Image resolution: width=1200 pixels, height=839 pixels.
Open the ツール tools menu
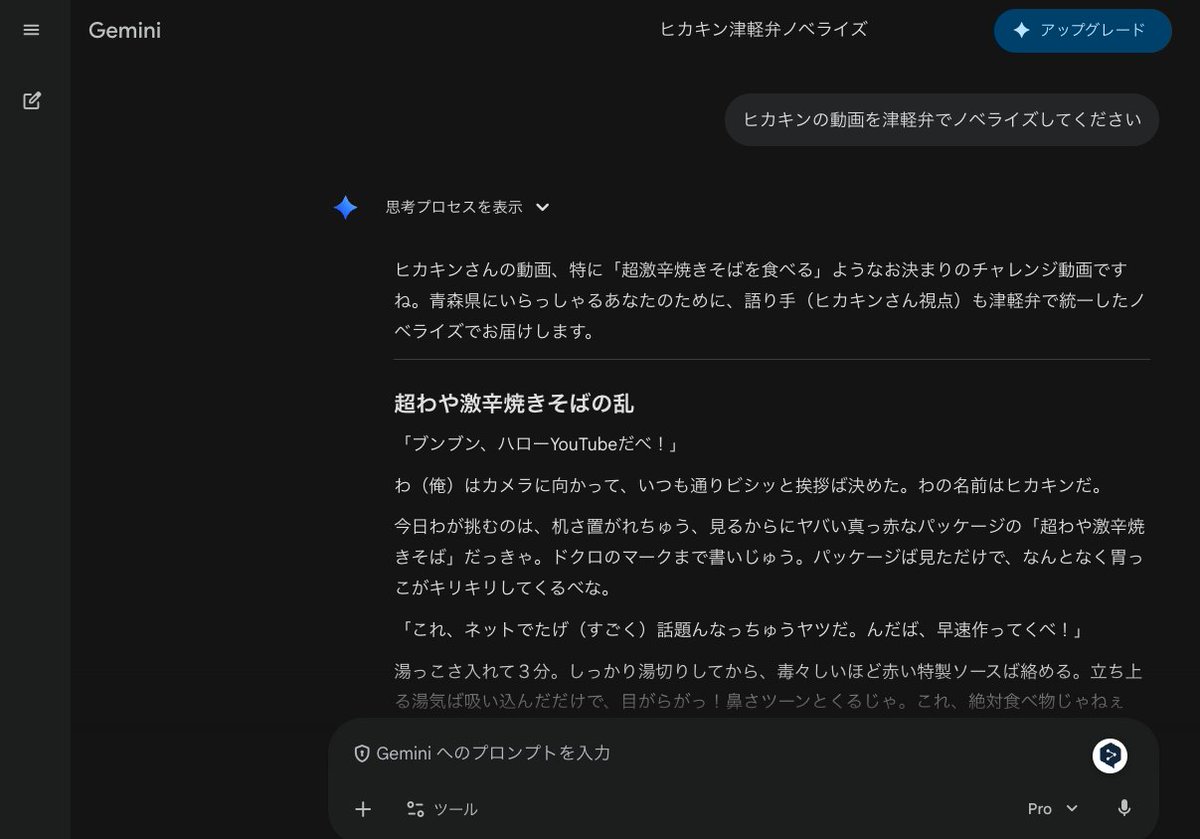(x=442, y=809)
